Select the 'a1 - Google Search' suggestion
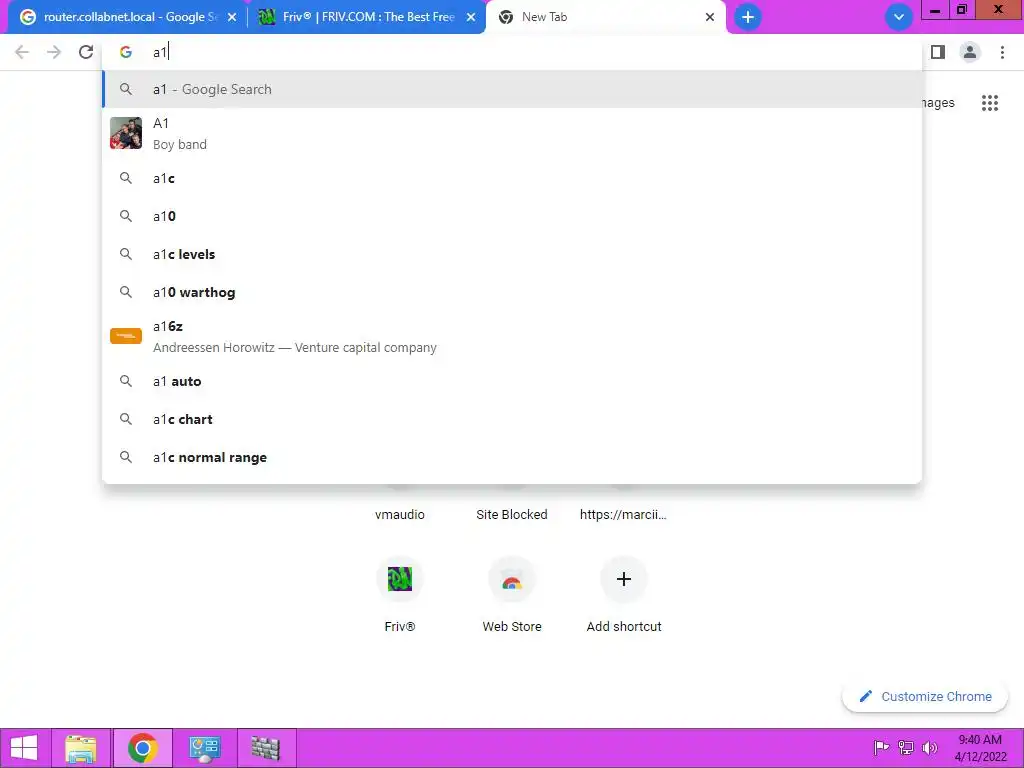 [x=512, y=89]
